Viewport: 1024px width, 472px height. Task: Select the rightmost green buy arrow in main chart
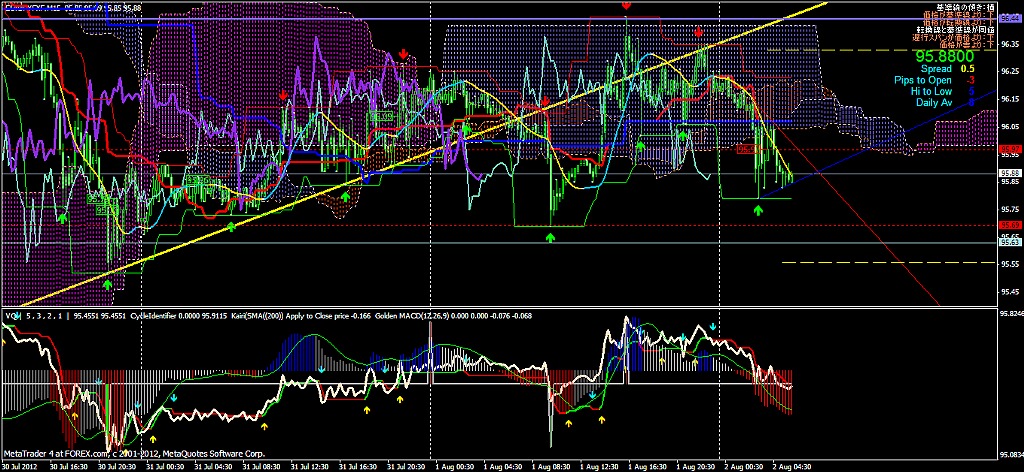(758, 210)
